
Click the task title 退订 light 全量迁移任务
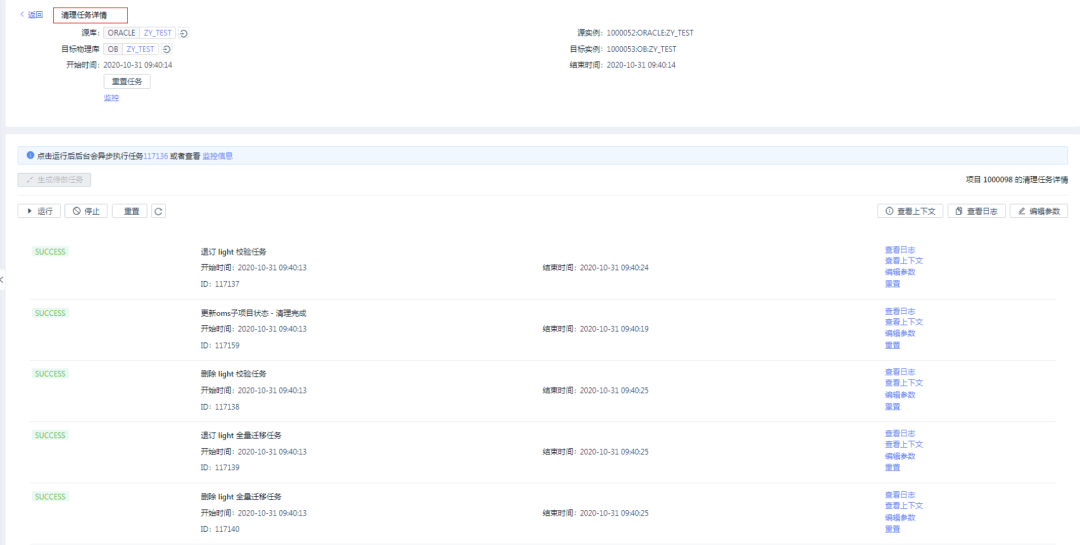tap(241, 435)
